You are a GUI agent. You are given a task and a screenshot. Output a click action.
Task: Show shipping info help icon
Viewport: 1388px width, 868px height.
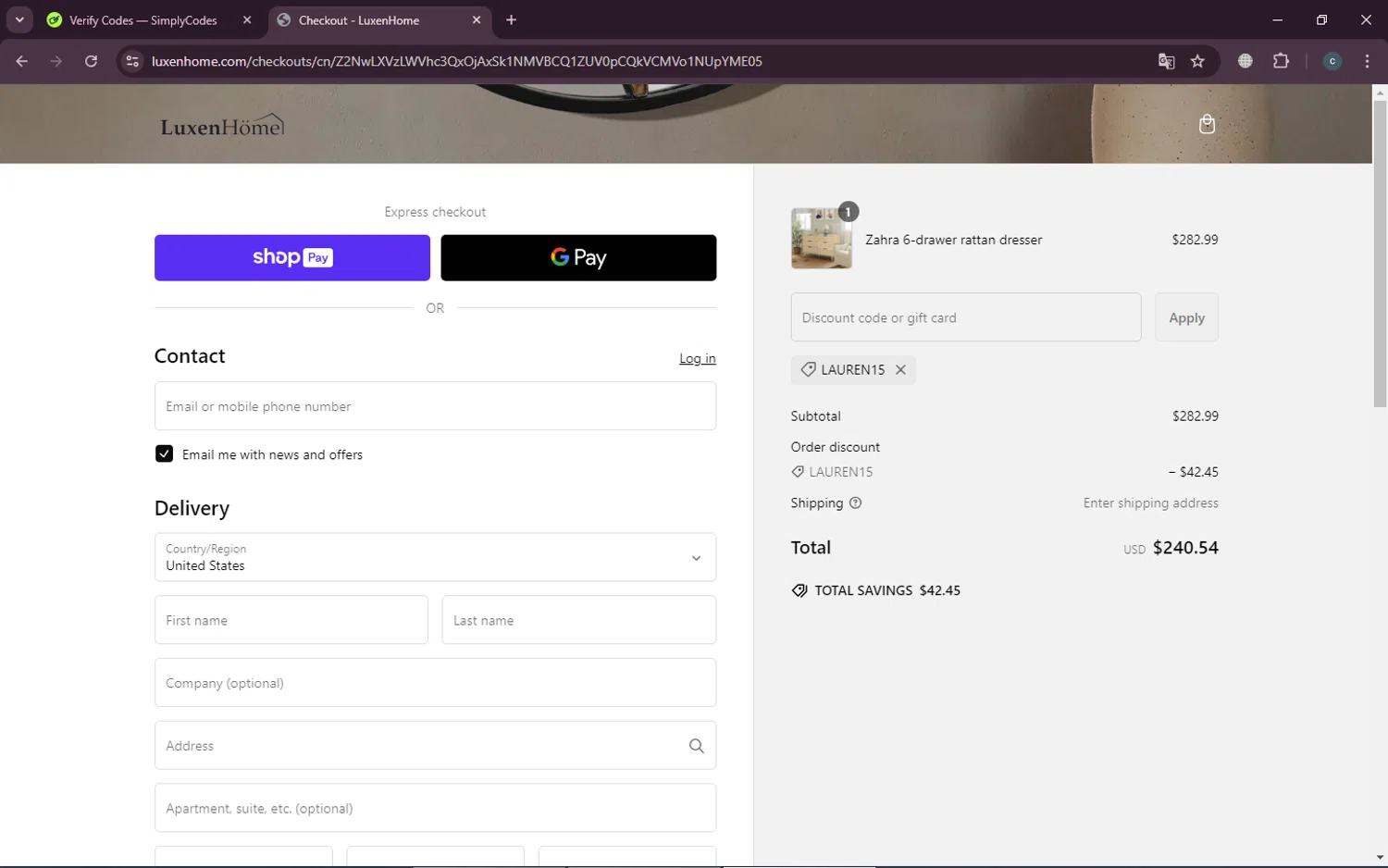(x=855, y=503)
